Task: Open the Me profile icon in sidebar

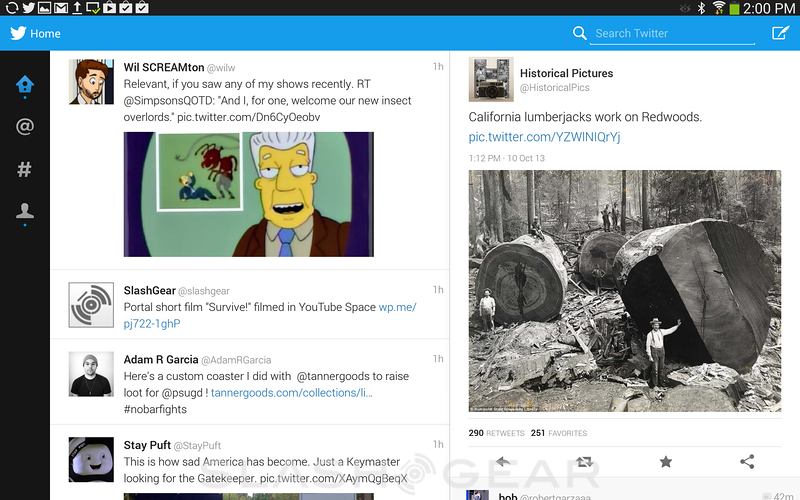Action: pyautogui.click(x=25, y=211)
